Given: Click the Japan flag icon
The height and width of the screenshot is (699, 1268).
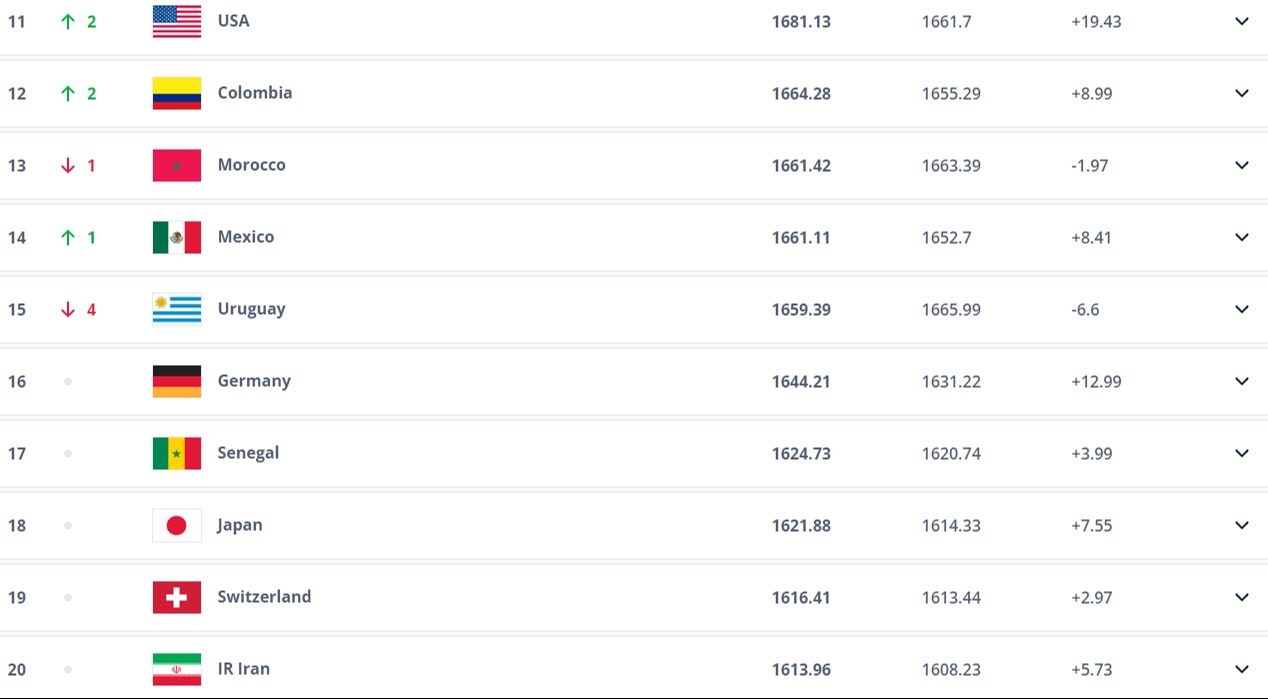Looking at the screenshot, I should pos(176,525).
